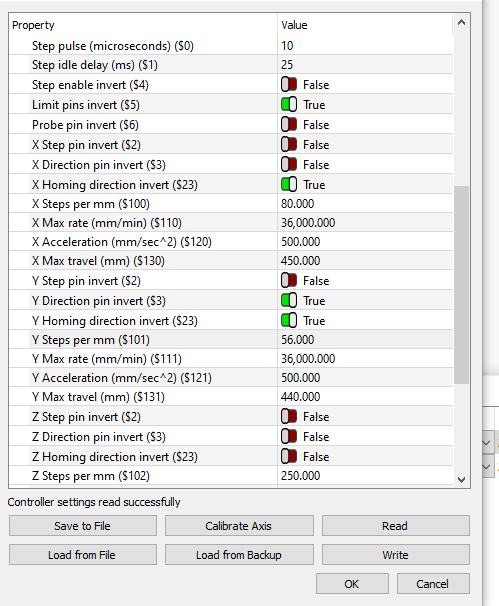
Task: Turn off Limit pins invert ($5)
Action: pos(289,105)
